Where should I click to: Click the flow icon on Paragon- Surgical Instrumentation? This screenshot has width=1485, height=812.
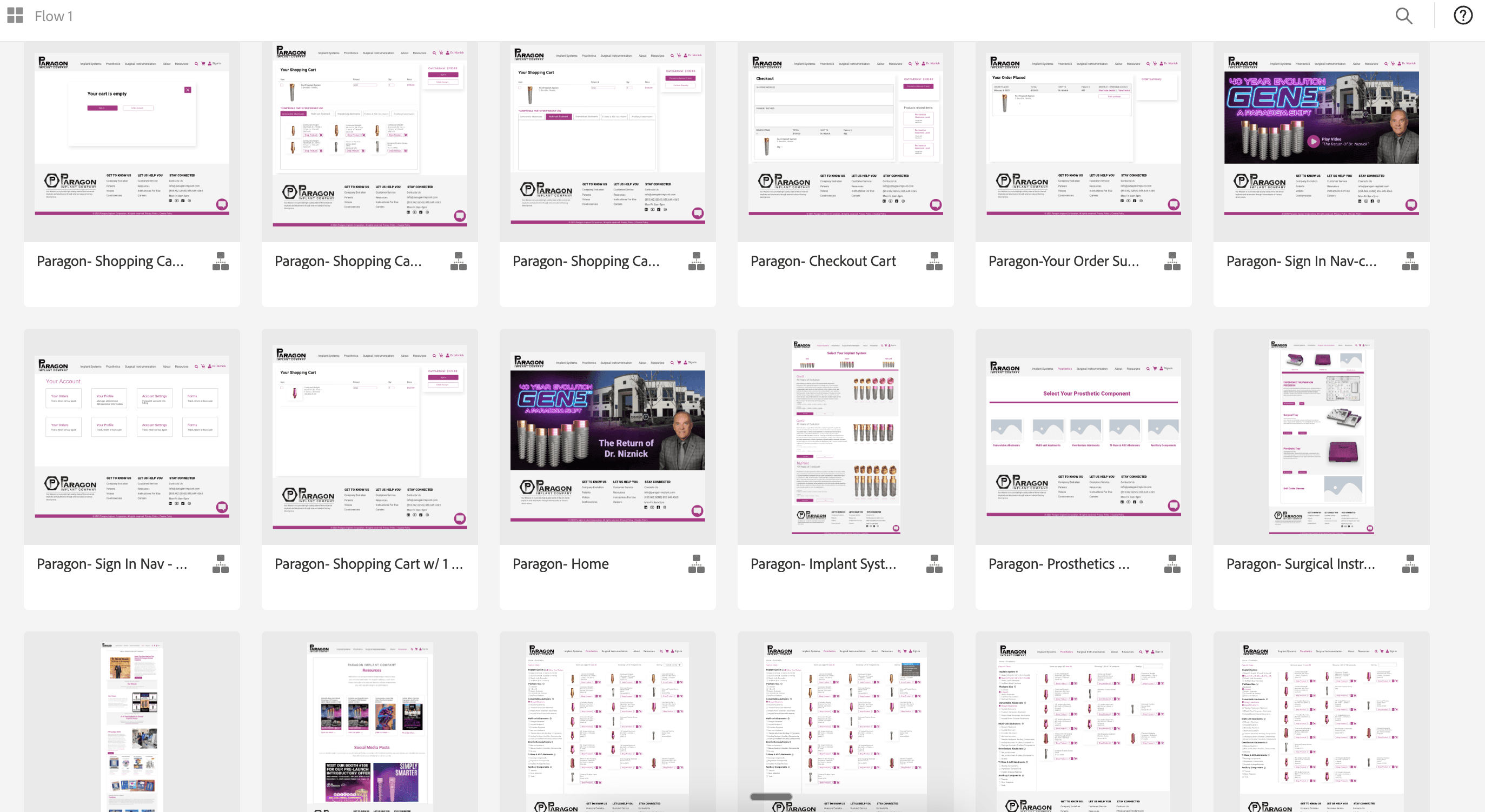(x=1410, y=565)
